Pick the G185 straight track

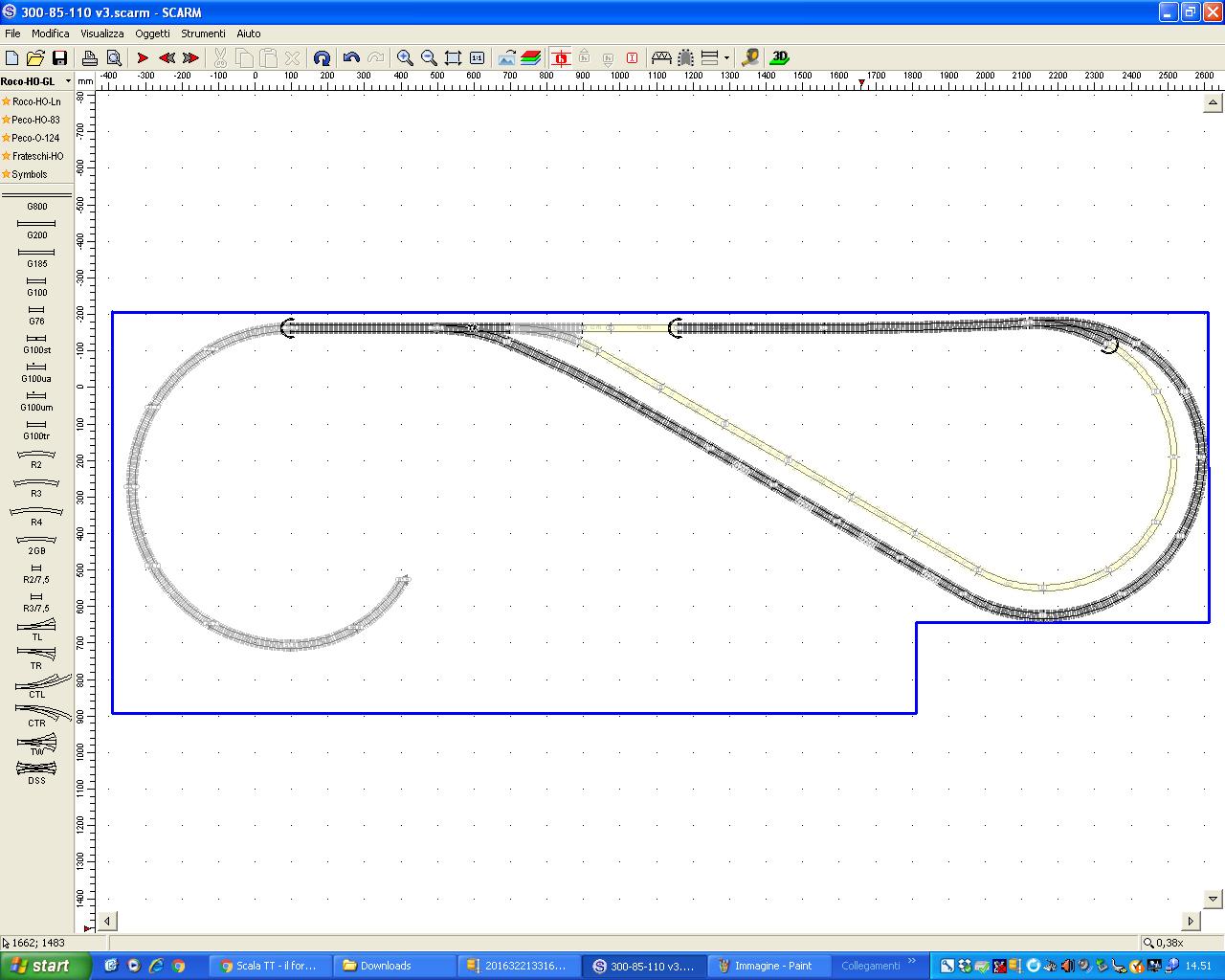coord(36,257)
